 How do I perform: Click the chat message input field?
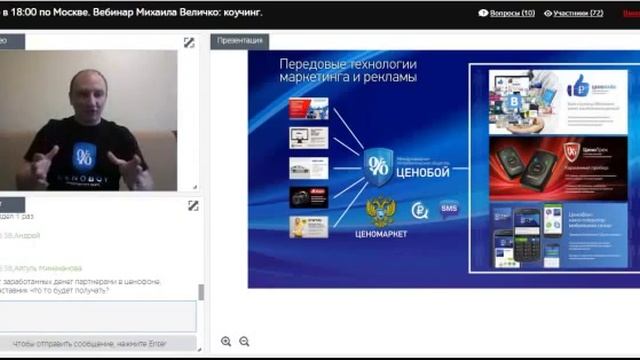pyautogui.click(x=98, y=316)
